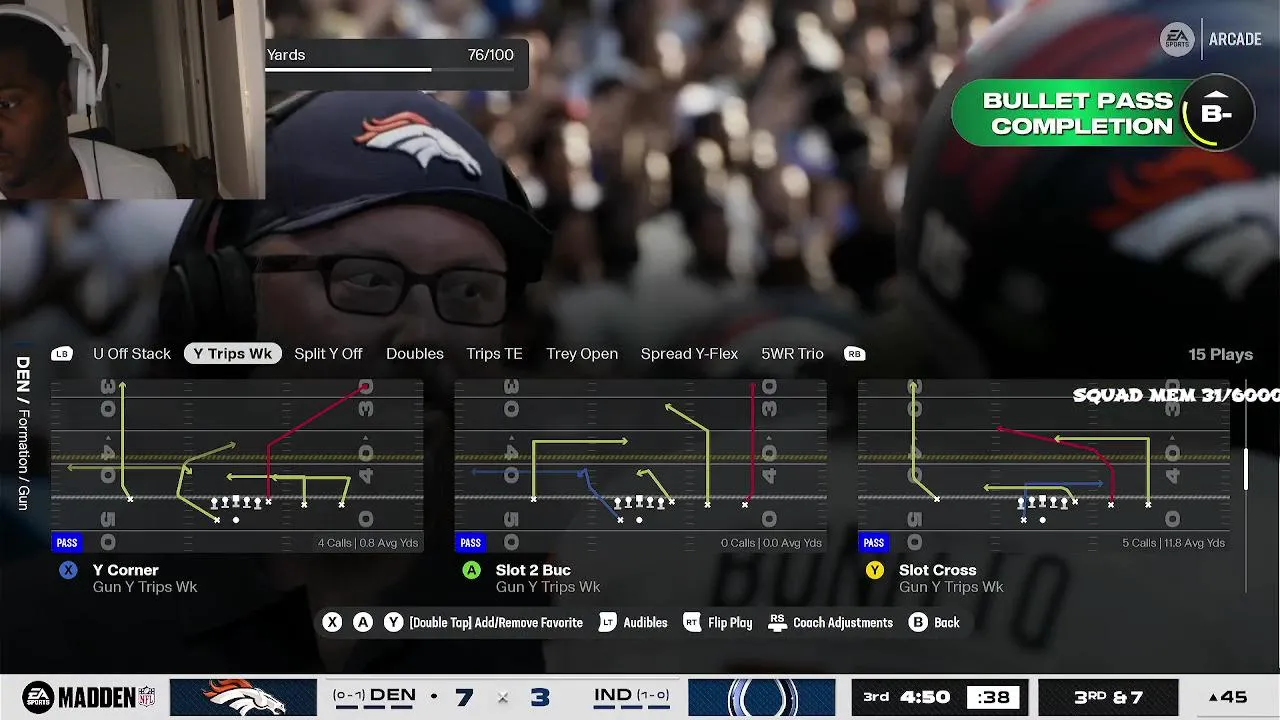The height and width of the screenshot is (720, 1280).
Task: Click the A icon in the bottom hint bar
Action: [363, 622]
